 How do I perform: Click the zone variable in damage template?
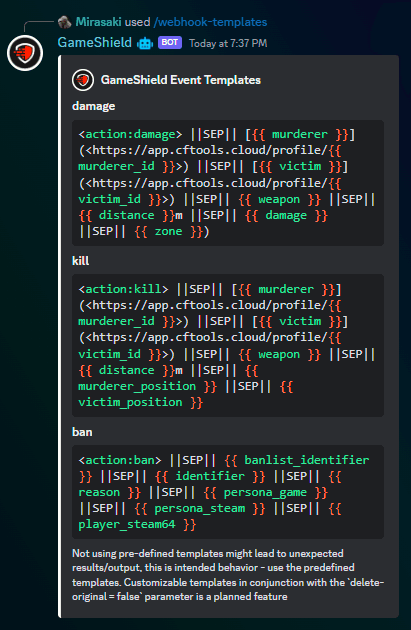coord(168,231)
